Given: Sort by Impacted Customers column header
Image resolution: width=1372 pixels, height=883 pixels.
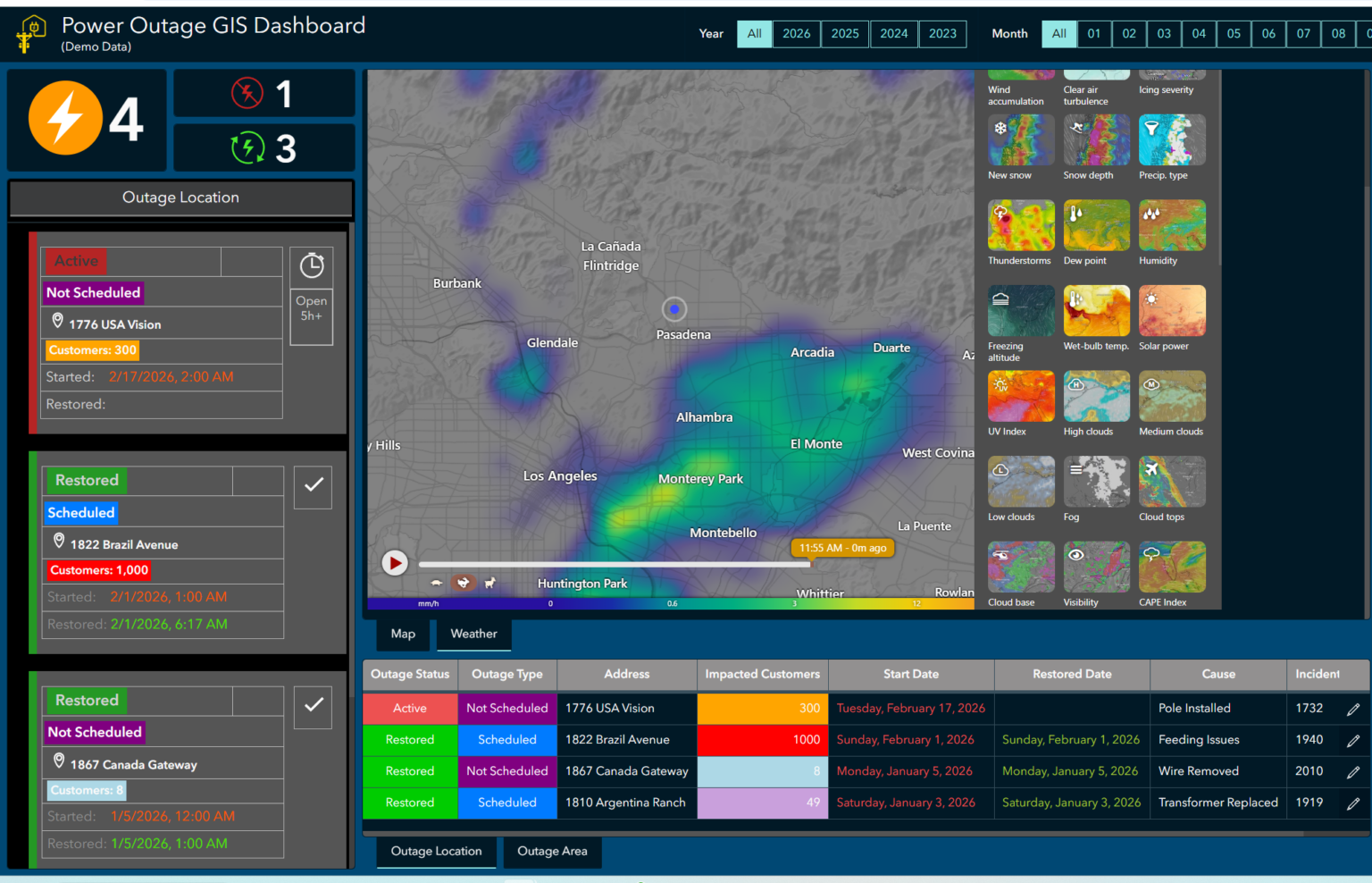Looking at the screenshot, I should tap(762, 675).
